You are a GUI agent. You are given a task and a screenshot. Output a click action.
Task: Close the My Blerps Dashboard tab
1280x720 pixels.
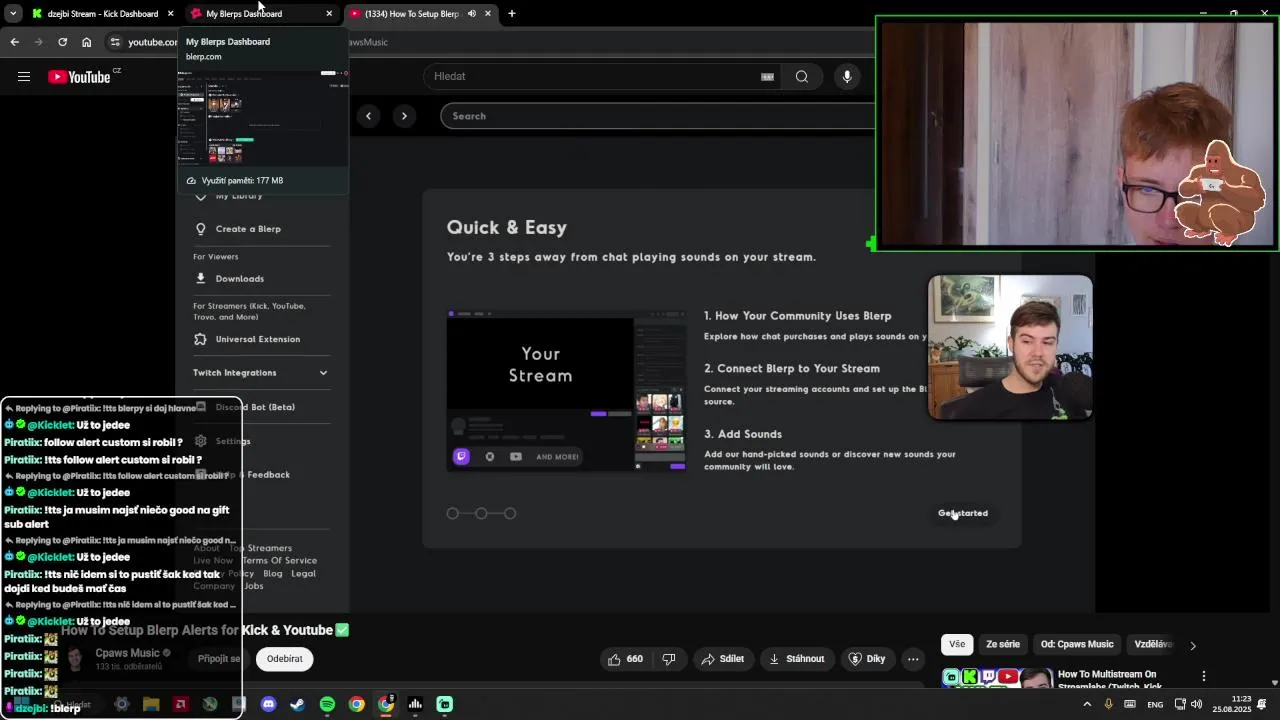(x=329, y=14)
